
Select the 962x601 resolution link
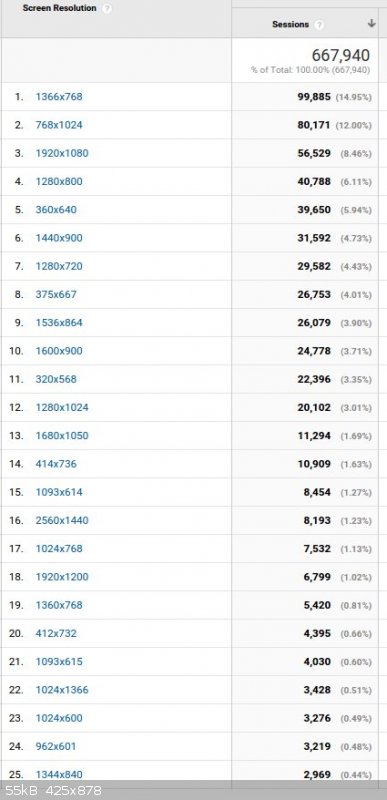tap(56, 746)
